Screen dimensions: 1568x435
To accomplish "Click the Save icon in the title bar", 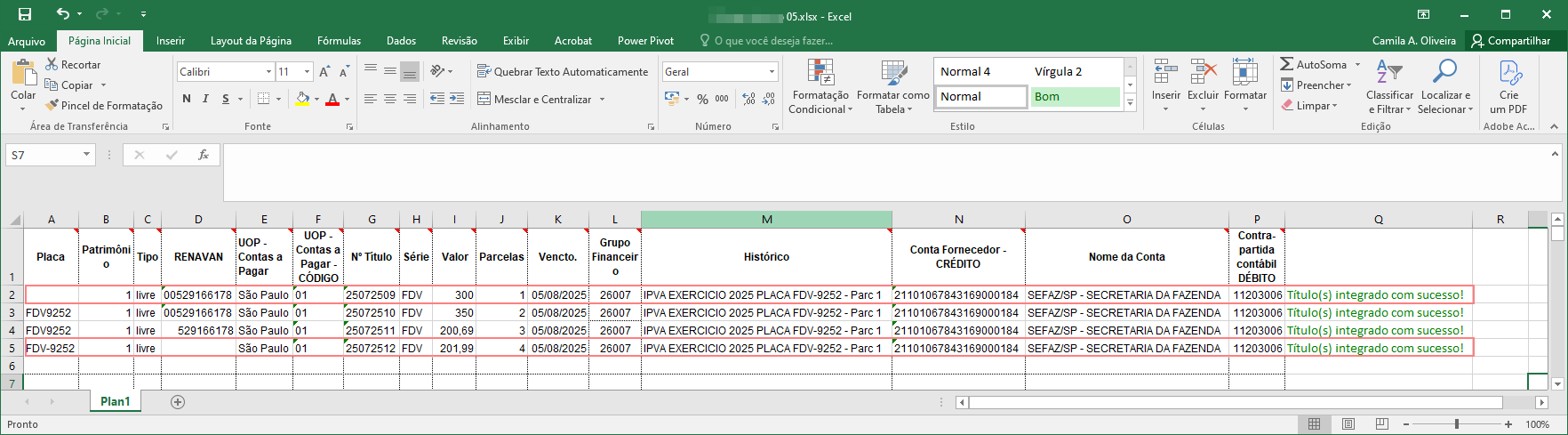I will pos(24,14).
